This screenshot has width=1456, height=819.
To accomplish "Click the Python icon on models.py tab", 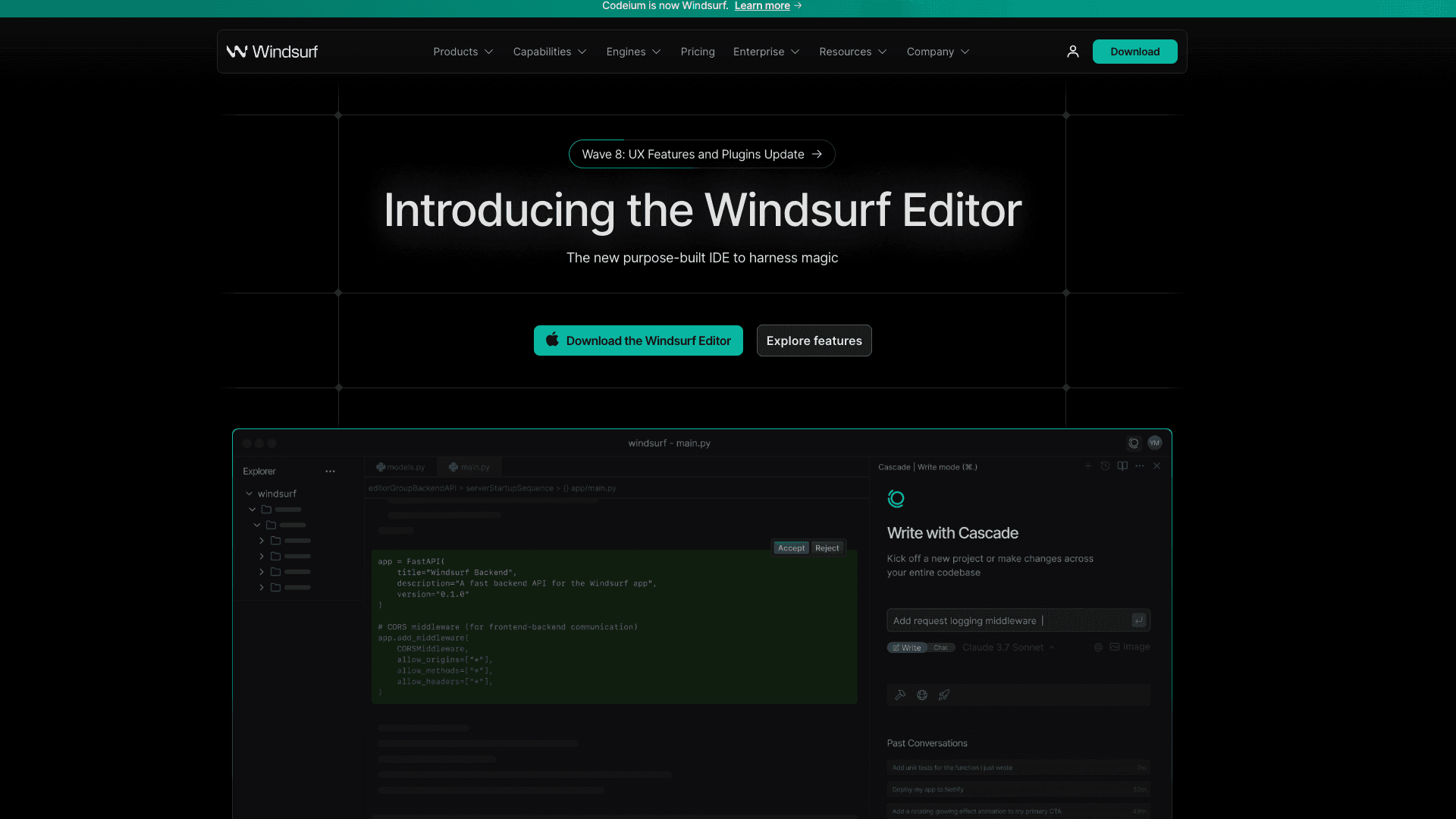I will (x=381, y=467).
